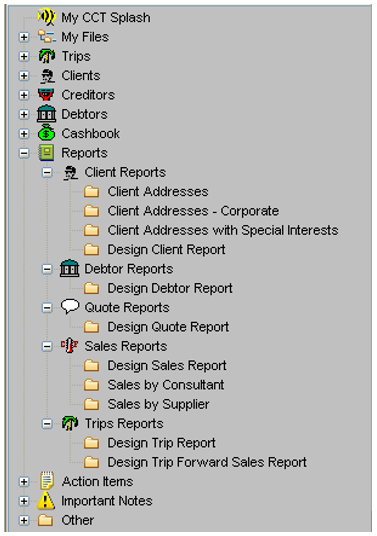Select the Cashbook label
The height and width of the screenshot is (536, 377).
click(x=91, y=134)
